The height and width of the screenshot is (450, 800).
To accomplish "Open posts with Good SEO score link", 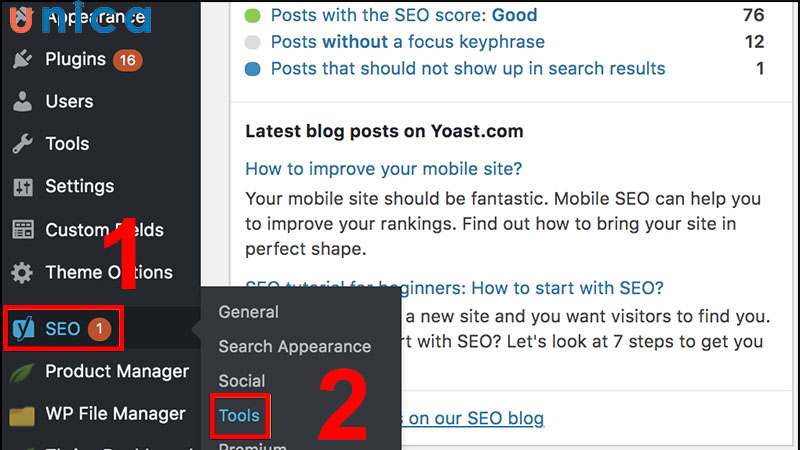I will [x=403, y=15].
